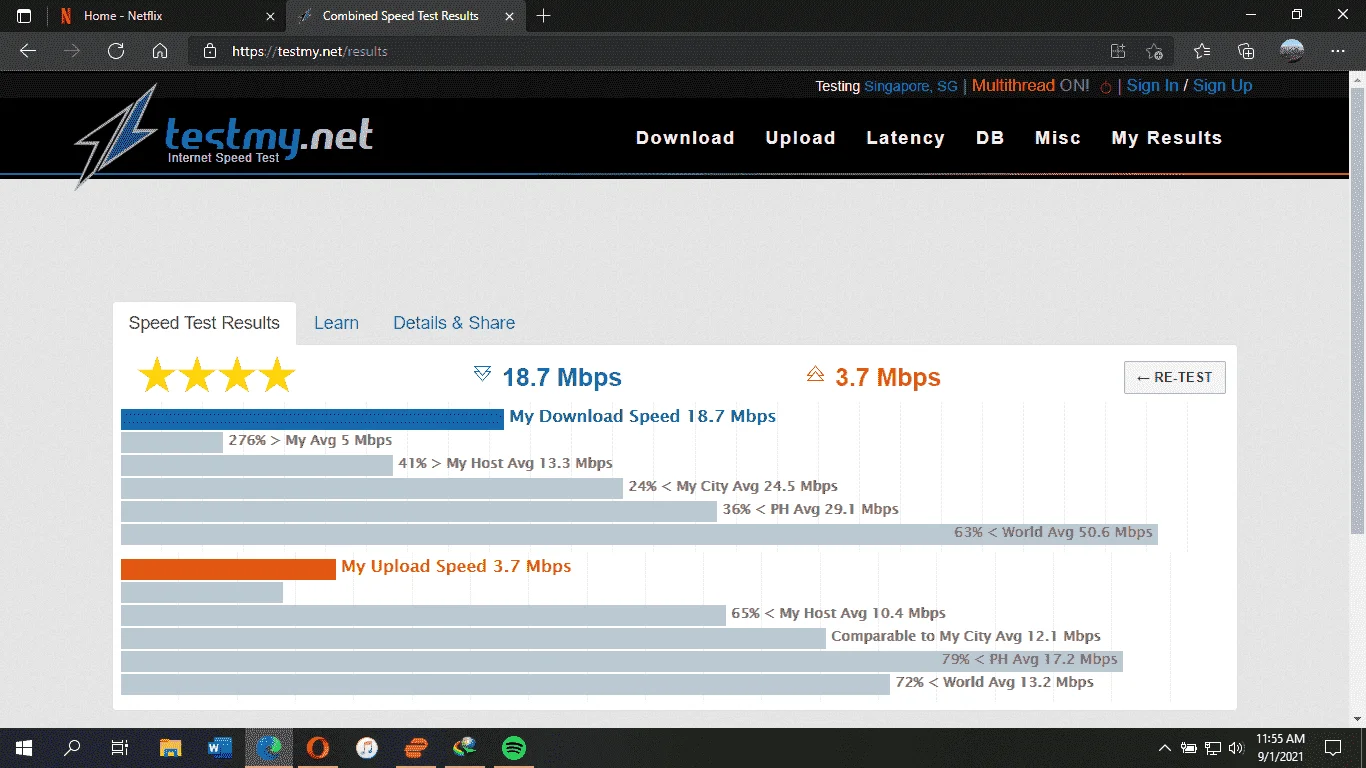Screen dimensions: 1366x768
Task: Open the Latency nav menu
Action: coord(905,138)
